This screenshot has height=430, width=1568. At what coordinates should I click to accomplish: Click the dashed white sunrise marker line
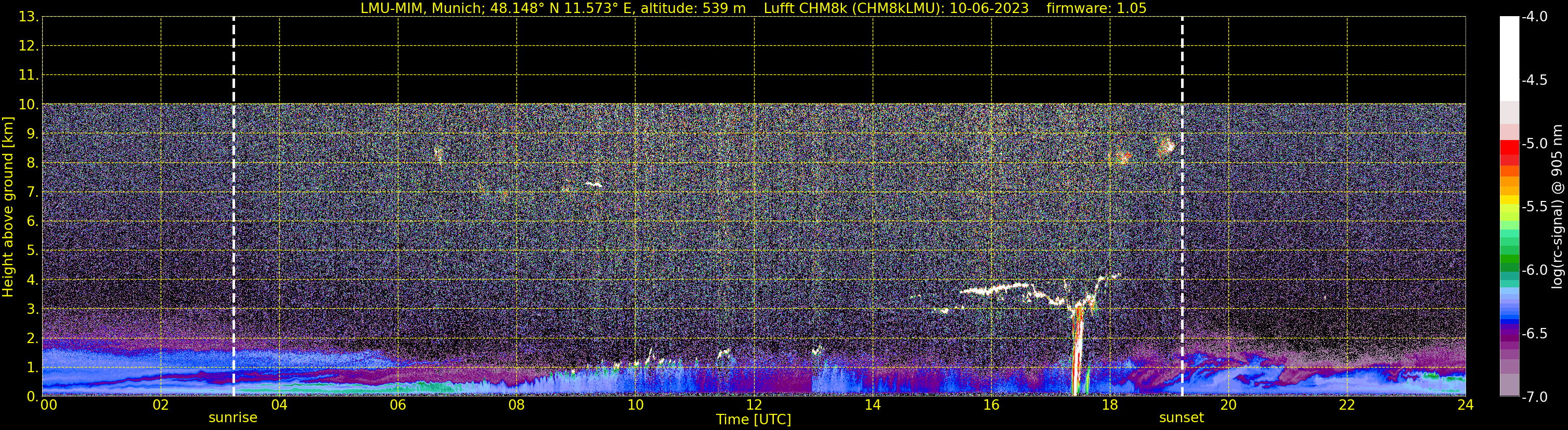(x=234, y=207)
